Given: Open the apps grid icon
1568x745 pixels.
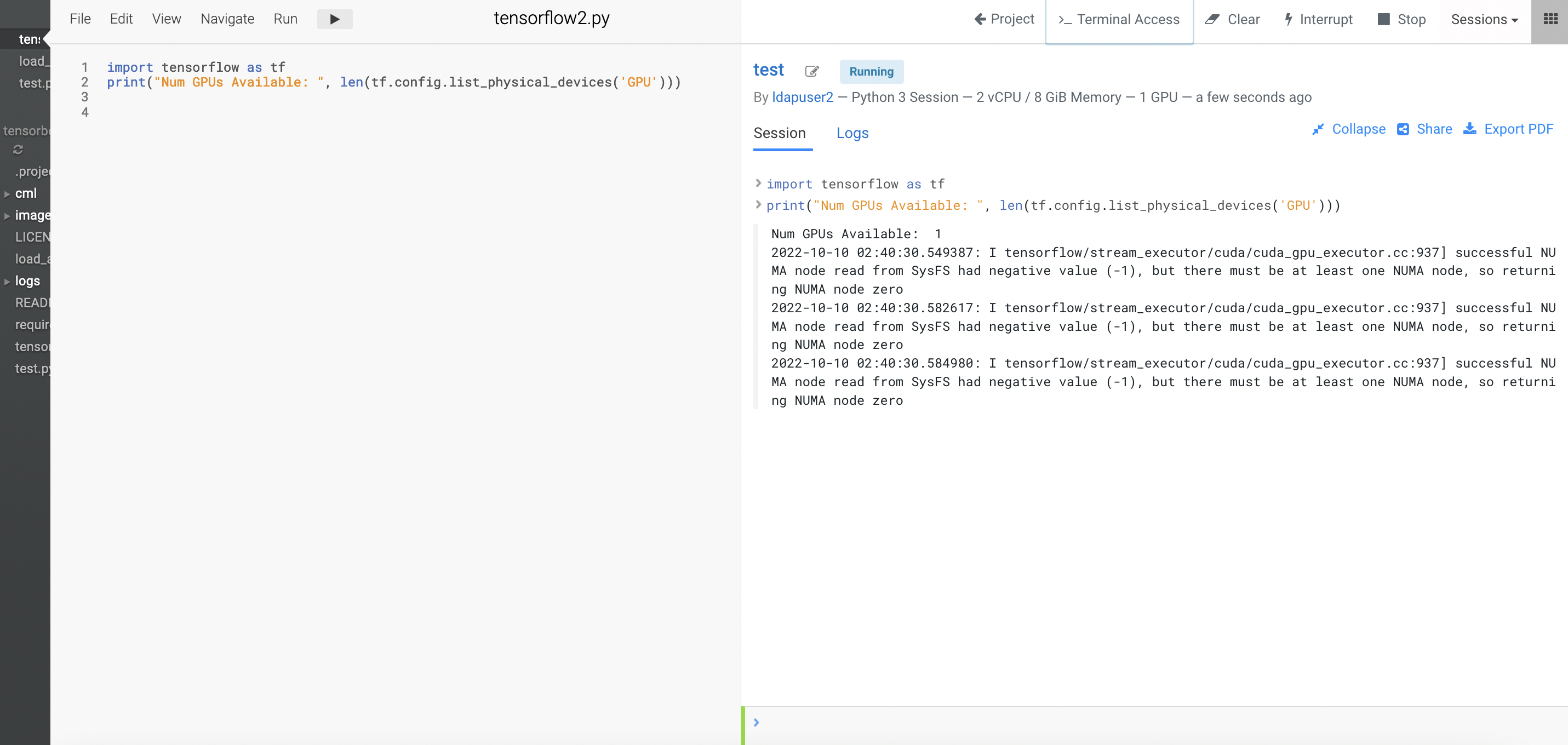Looking at the screenshot, I should pos(1550,19).
